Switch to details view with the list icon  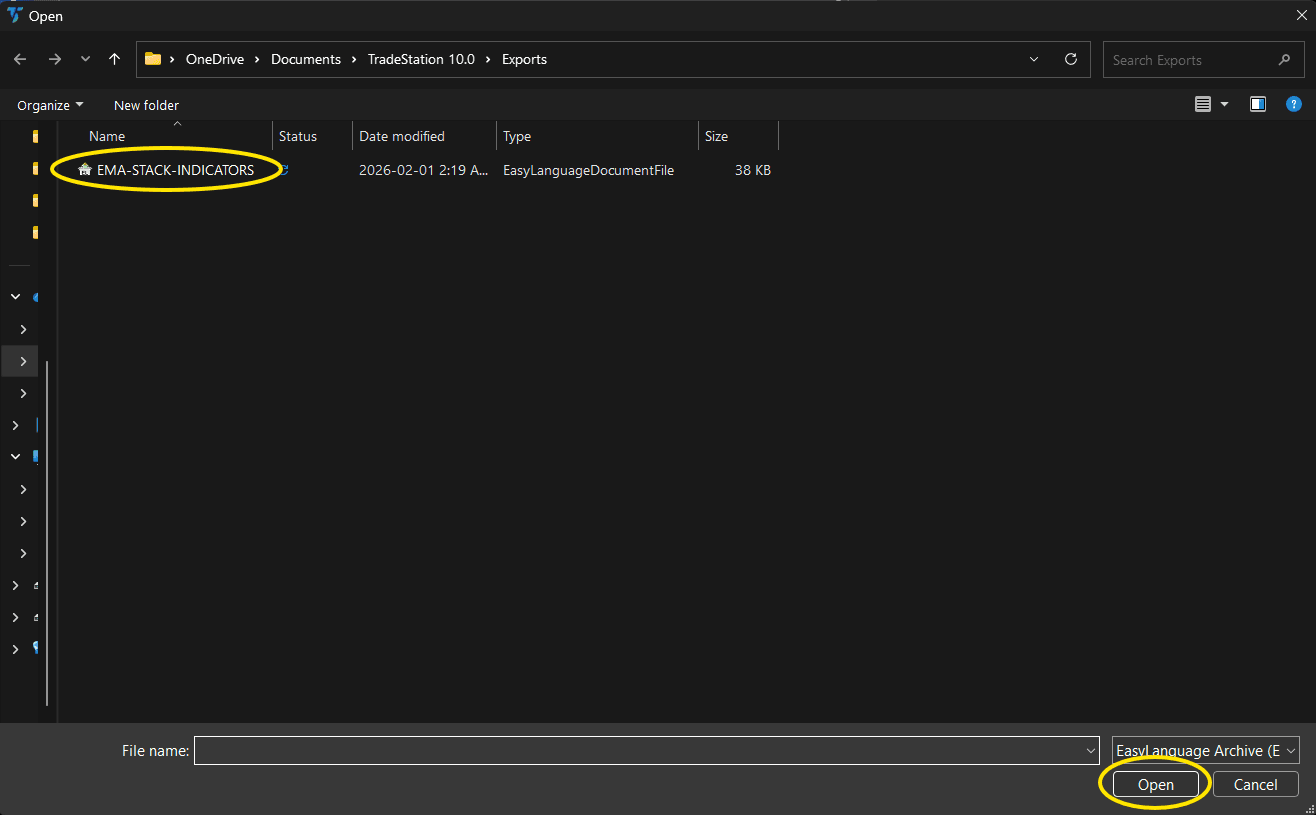[1205, 103]
